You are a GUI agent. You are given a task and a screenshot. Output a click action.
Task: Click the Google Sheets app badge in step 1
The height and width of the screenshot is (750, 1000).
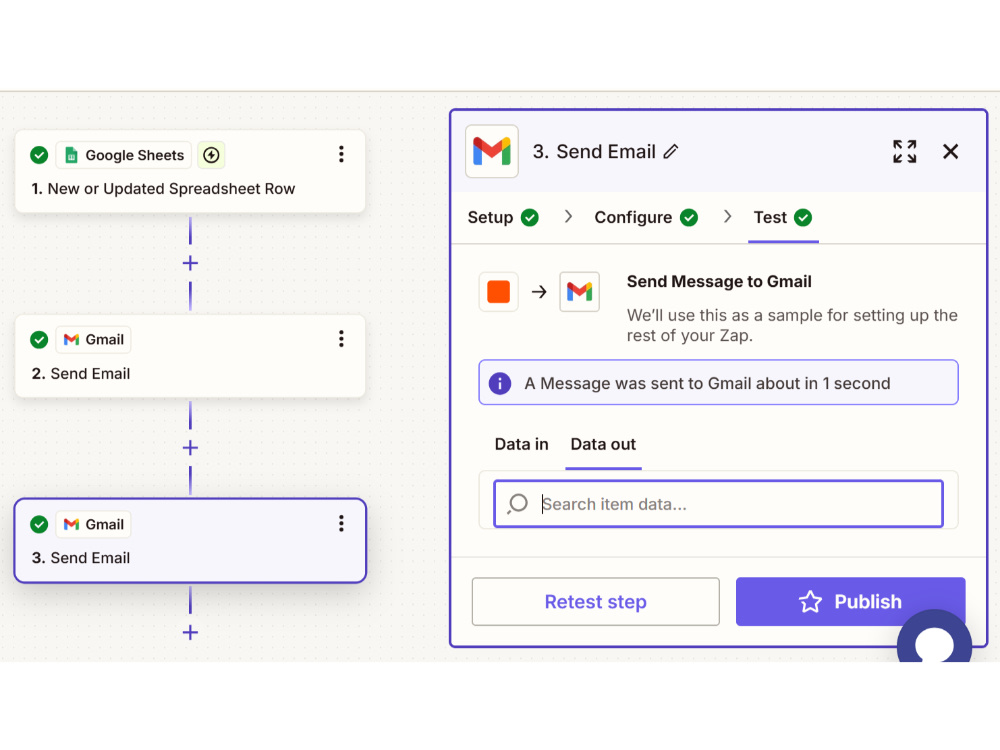pyautogui.click(x=124, y=155)
